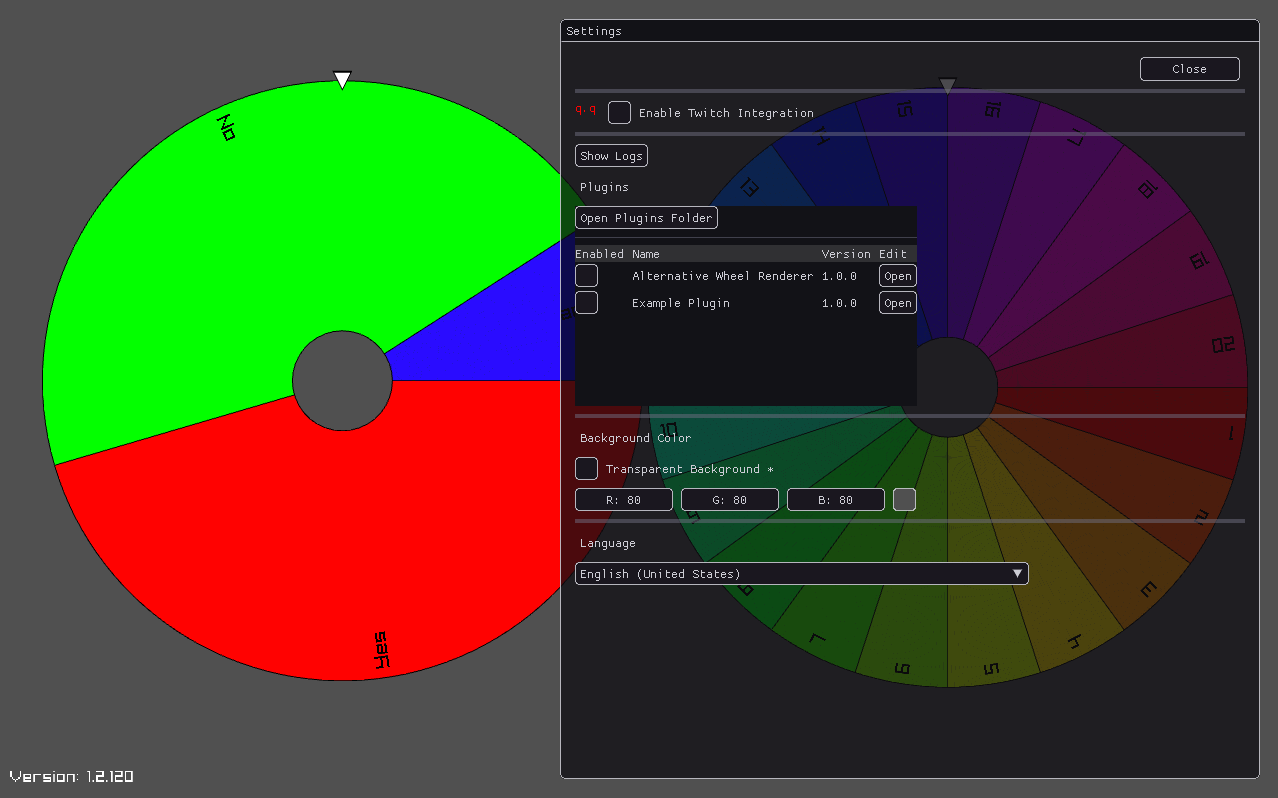Click the gray center hub of the left wheel
This screenshot has width=1278, height=798.
click(342, 381)
